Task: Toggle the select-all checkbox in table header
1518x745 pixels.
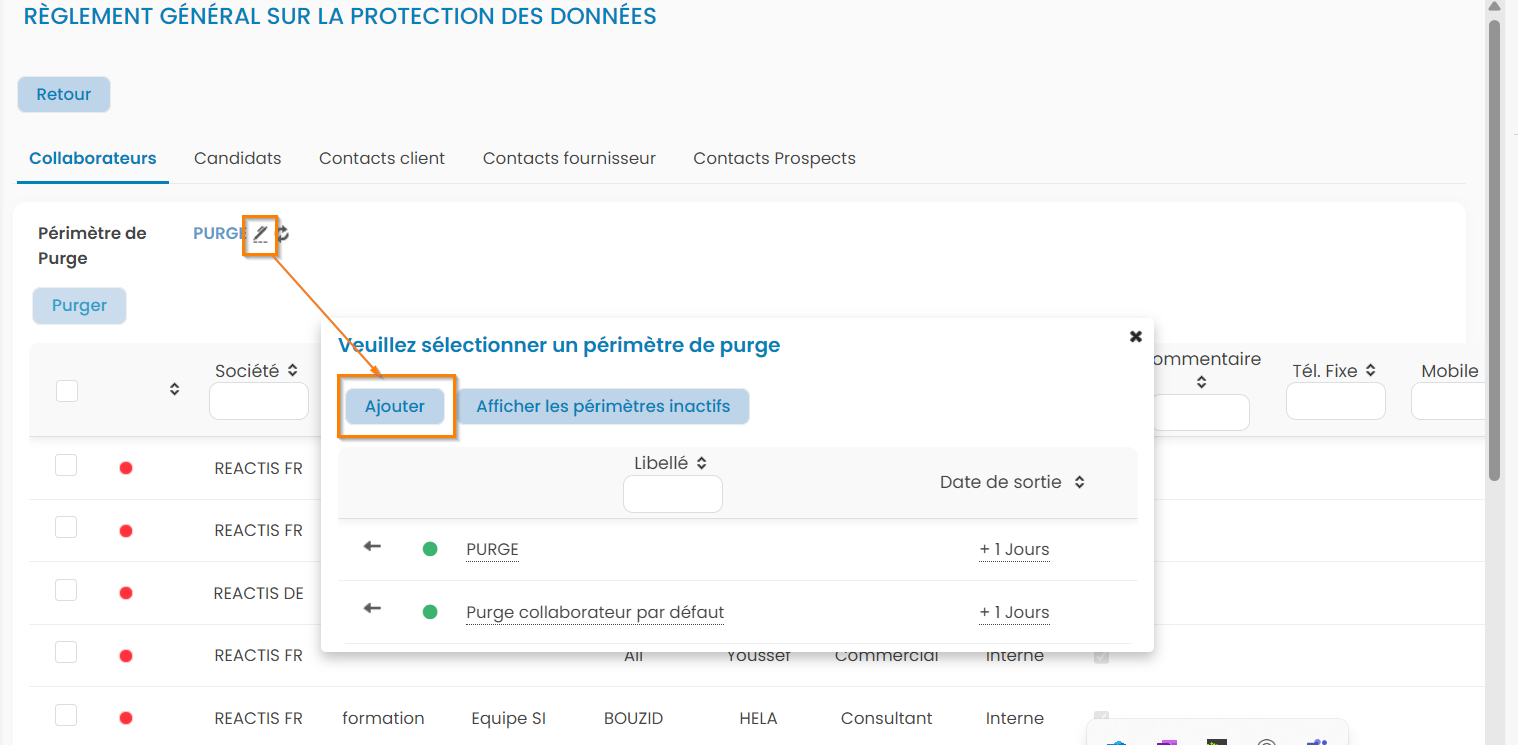Action: click(x=67, y=390)
